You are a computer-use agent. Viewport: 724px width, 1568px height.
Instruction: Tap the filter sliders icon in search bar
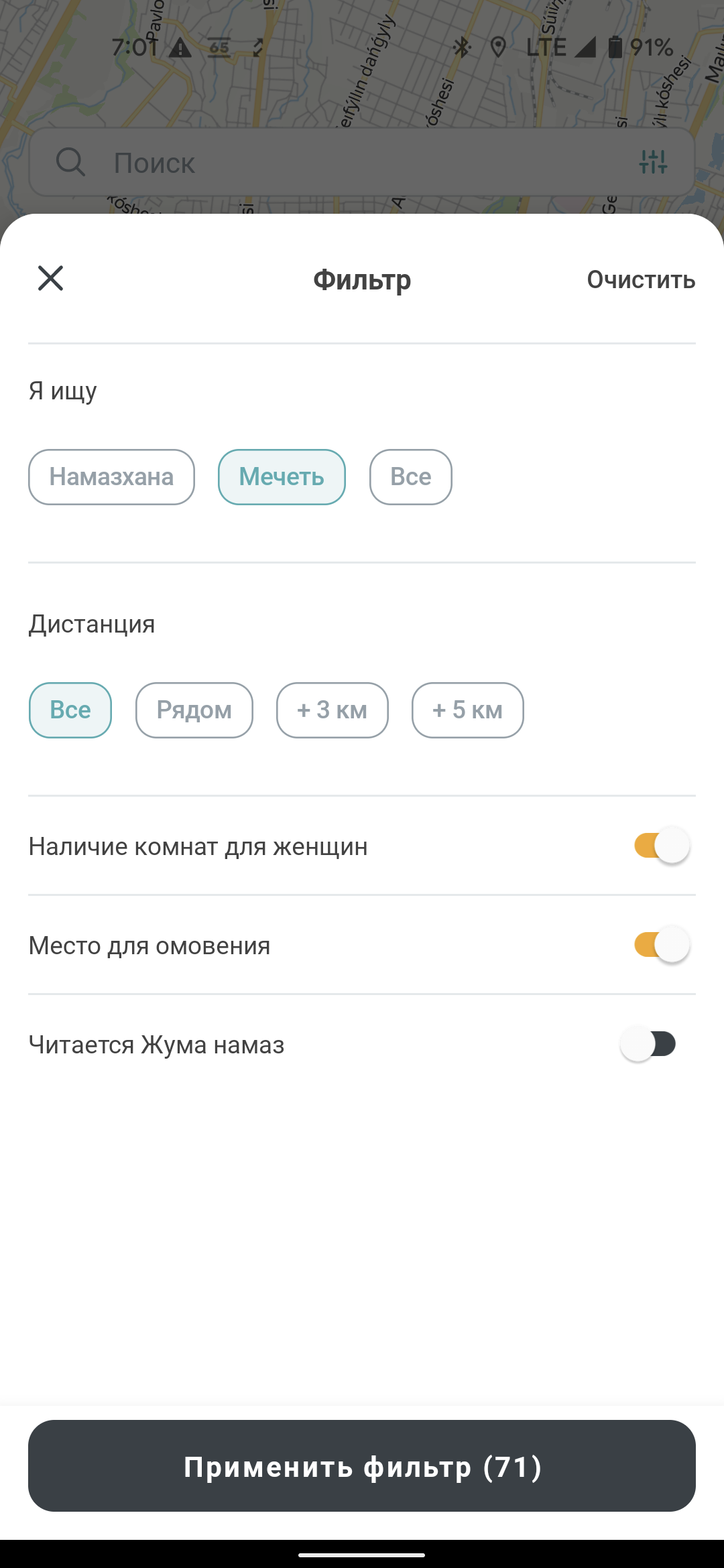click(x=653, y=161)
